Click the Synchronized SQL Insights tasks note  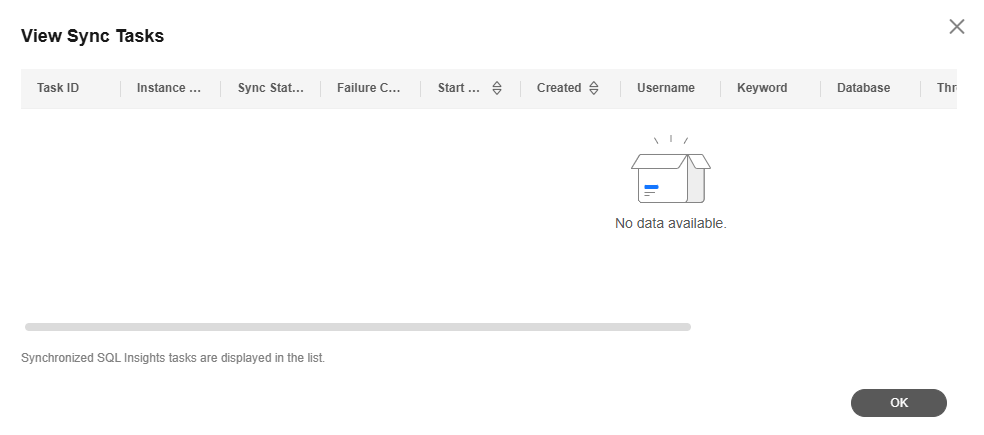pyautogui.click(x=173, y=357)
